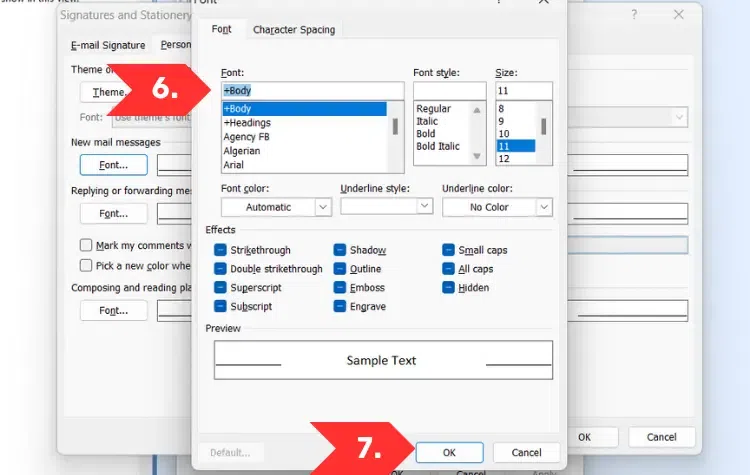The height and width of the screenshot is (475, 750).
Task: Toggle the Shadow effect checkbox
Action: tap(340, 250)
